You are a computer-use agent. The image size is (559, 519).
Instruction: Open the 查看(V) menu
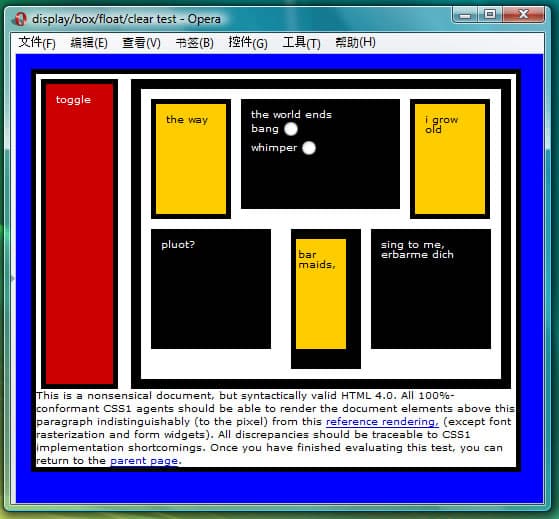142,42
